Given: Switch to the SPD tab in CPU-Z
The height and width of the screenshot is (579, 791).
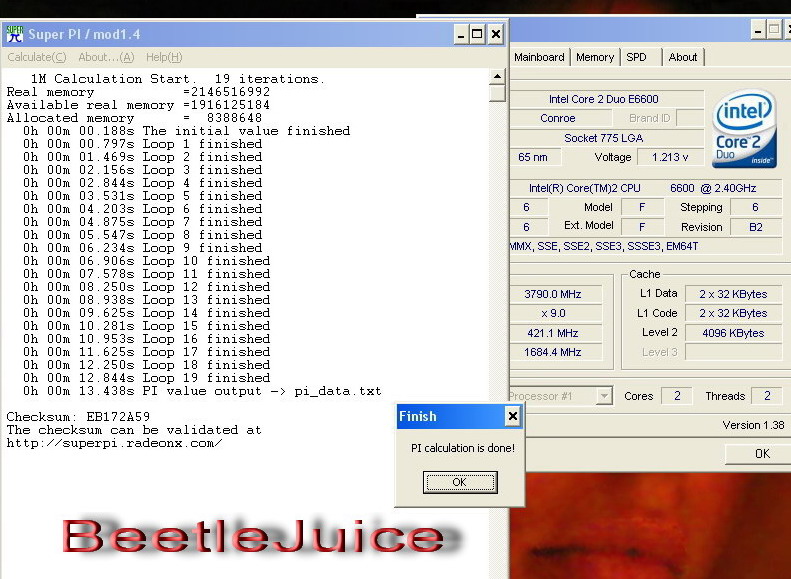Looking at the screenshot, I should (x=637, y=57).
